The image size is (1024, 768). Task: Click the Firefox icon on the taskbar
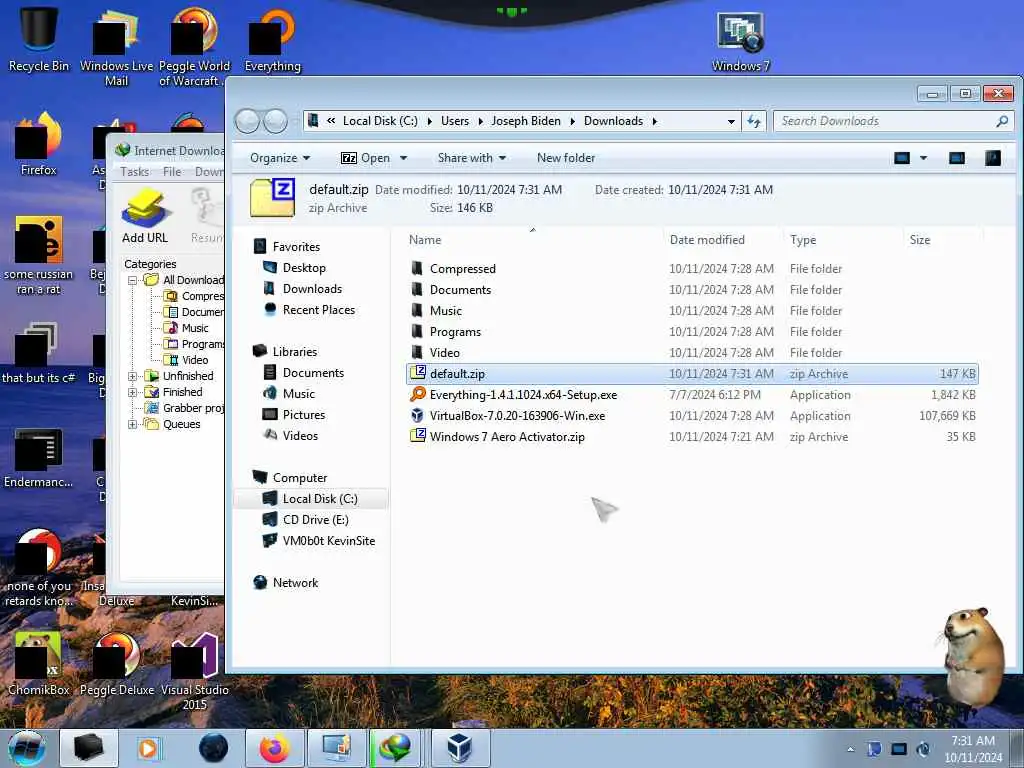tap(274, 748)
